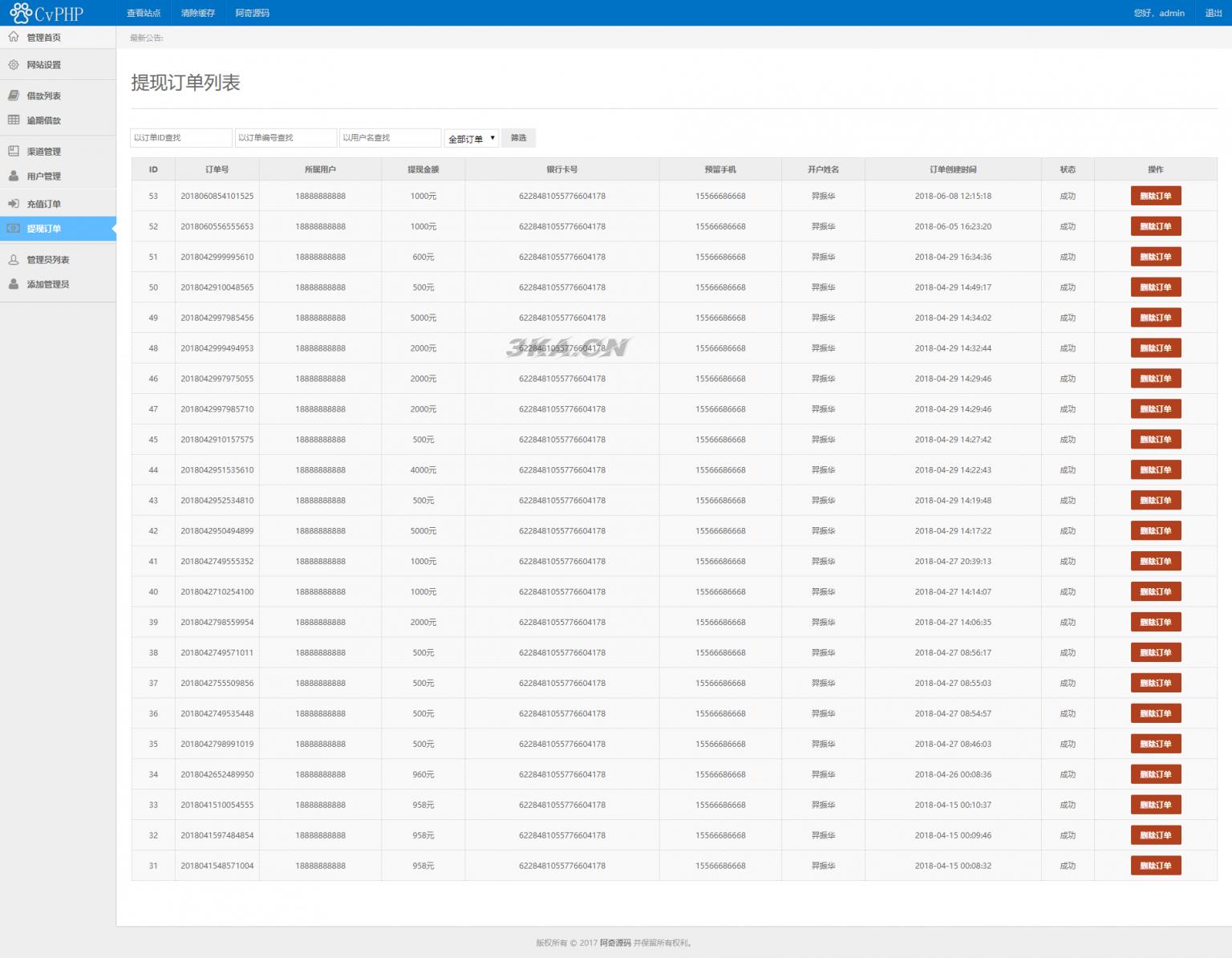
Task: Delete order ID 53 with 删除订单
Action: point(1155,196)
